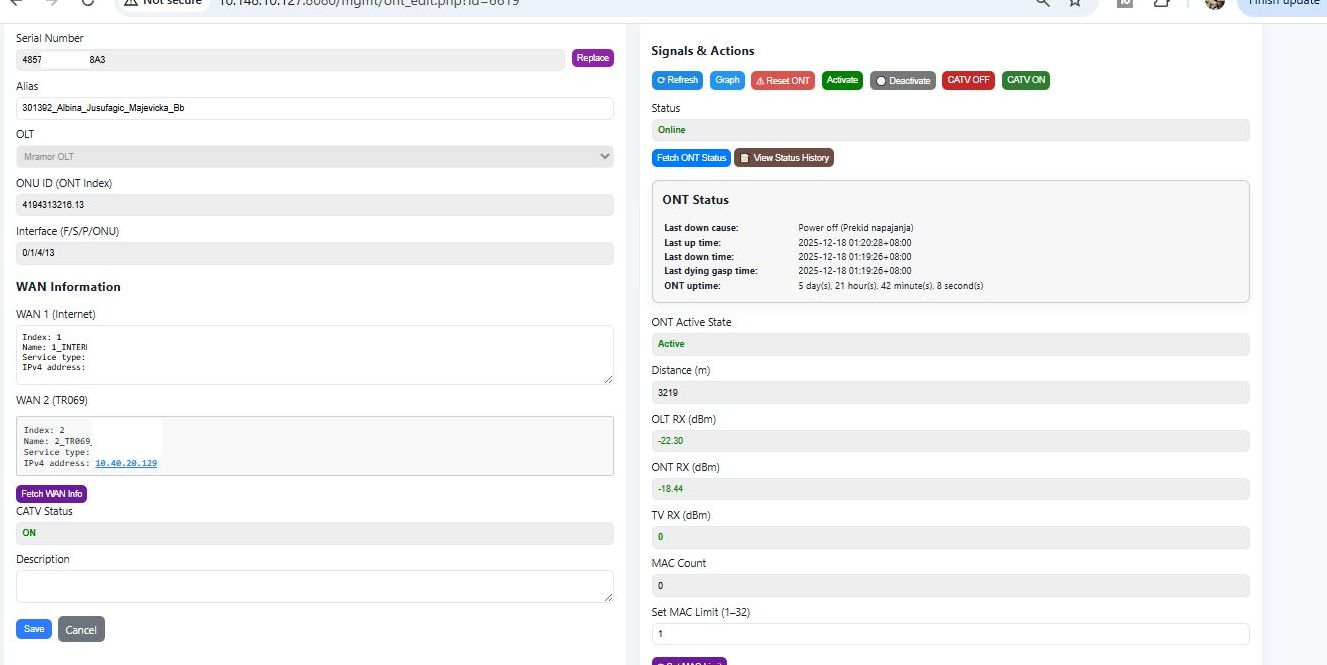Click the browser back arrow
The image size is (1327, 665).
(x=17, y=3)
